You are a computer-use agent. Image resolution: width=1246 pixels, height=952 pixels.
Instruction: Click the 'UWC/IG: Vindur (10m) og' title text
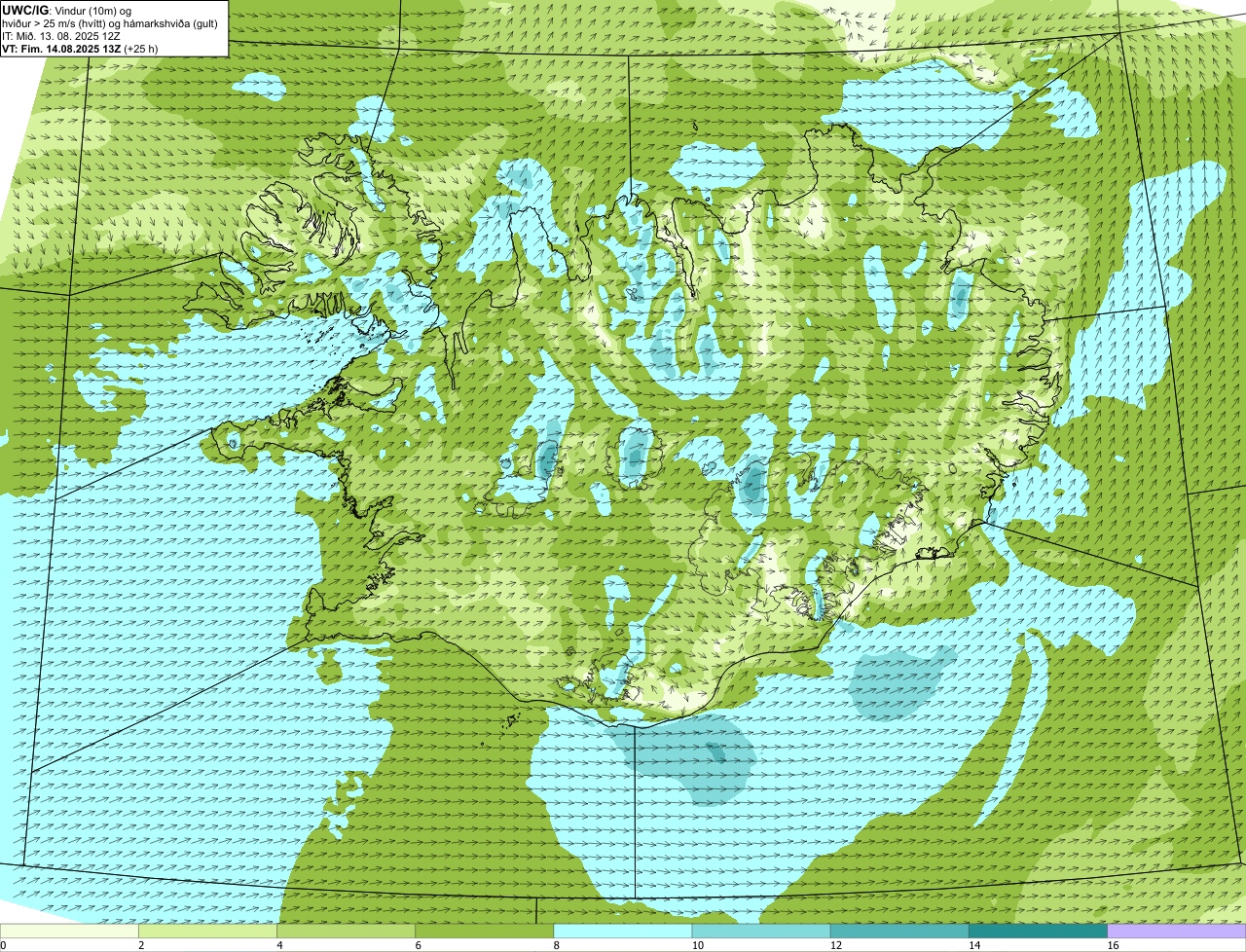point(67,10)
